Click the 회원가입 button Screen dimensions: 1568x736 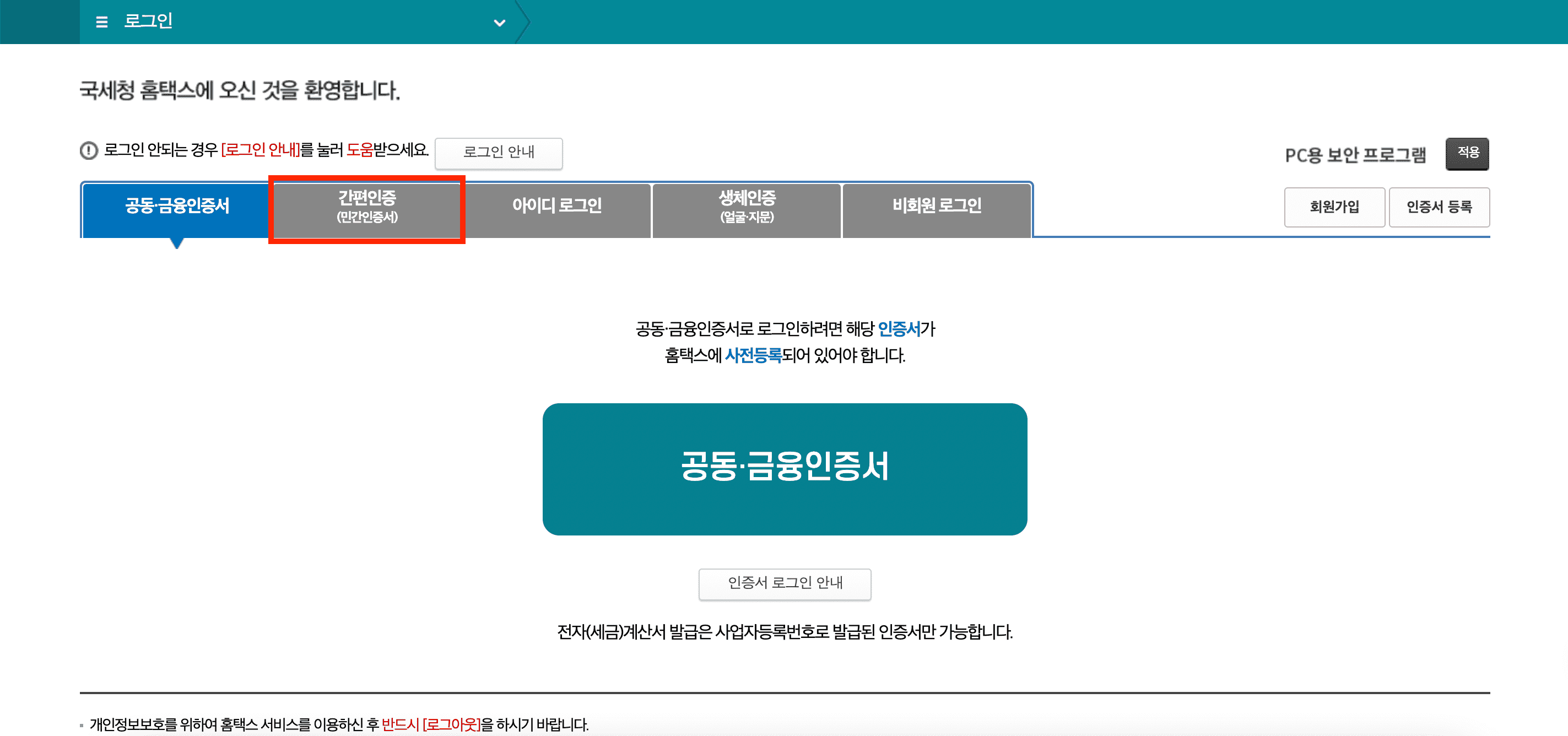[1334, 207]
